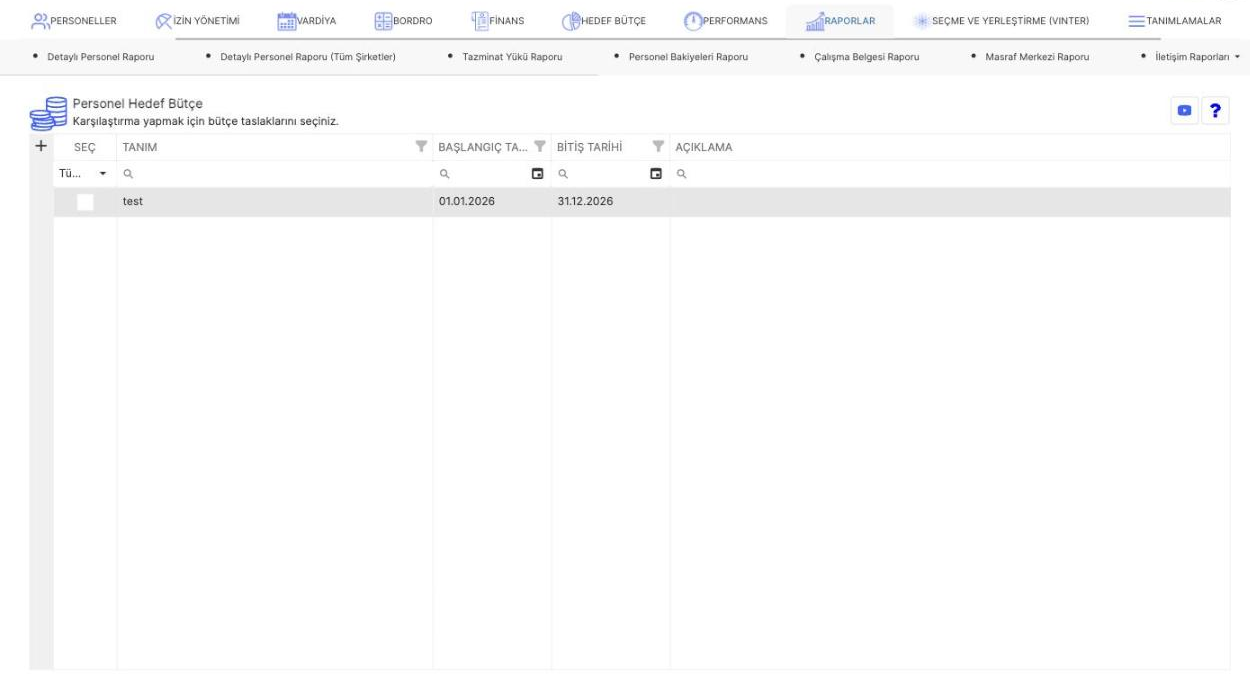Open calendar picker for start date filter
The height and width of the screenshot is (679, 1250).
point(538,174)
